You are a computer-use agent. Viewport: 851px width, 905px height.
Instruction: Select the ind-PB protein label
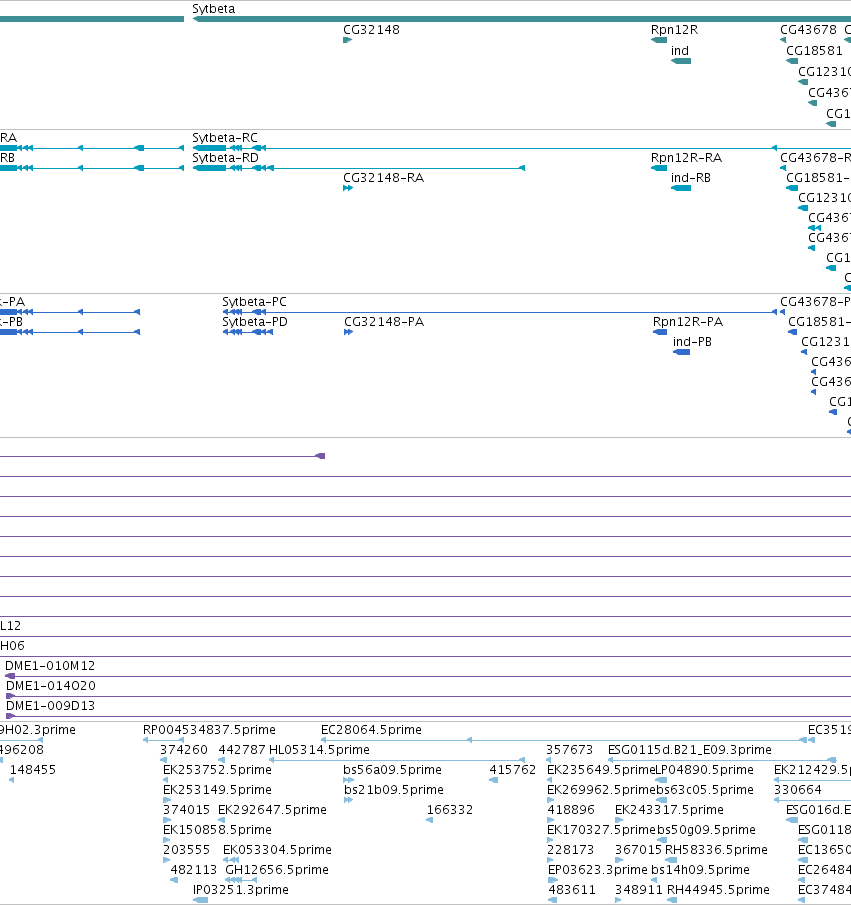click(x=692, y=342)
